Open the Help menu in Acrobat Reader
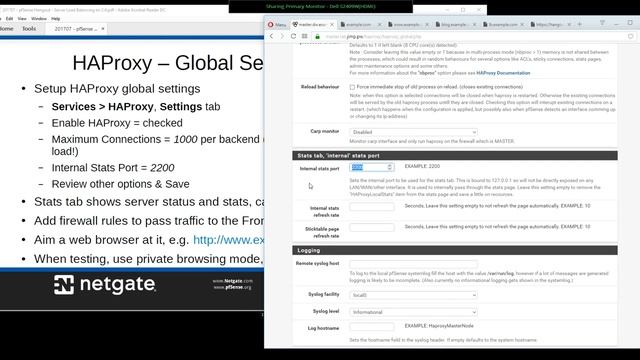The width and height of the screenshot is (640, 360). click(56, 19)
